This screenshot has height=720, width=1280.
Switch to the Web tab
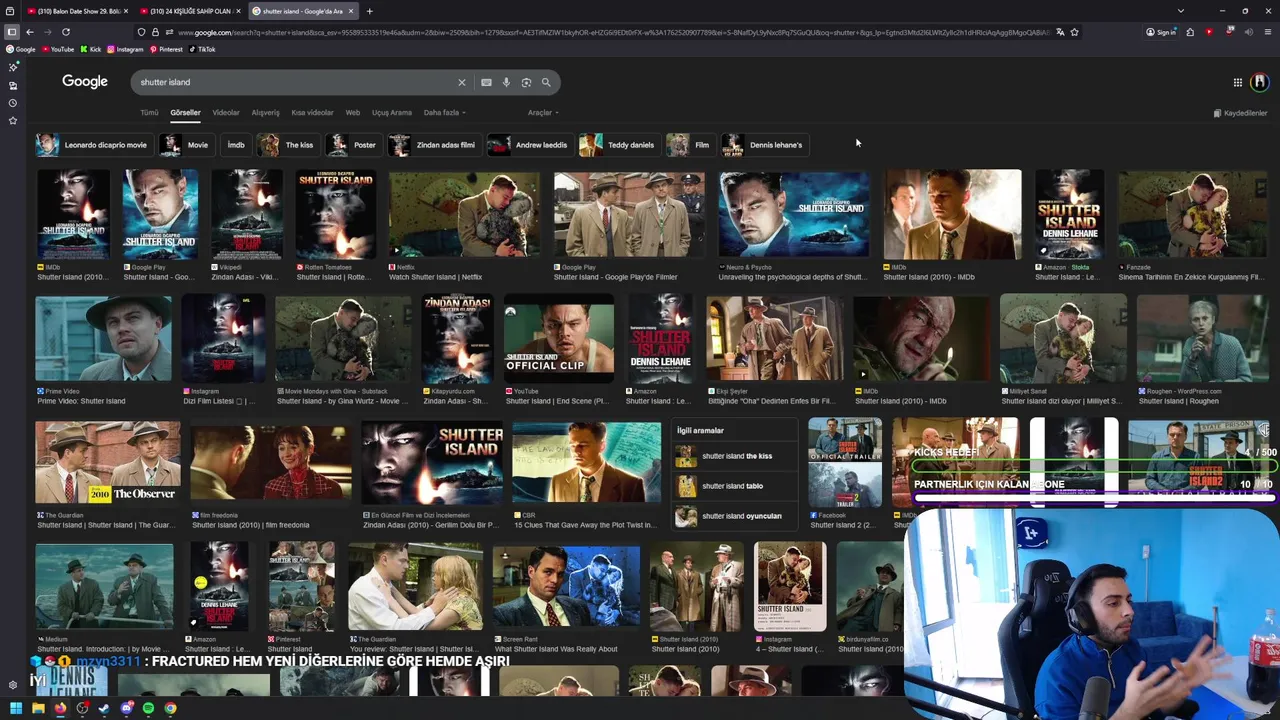tap(353, 113)
